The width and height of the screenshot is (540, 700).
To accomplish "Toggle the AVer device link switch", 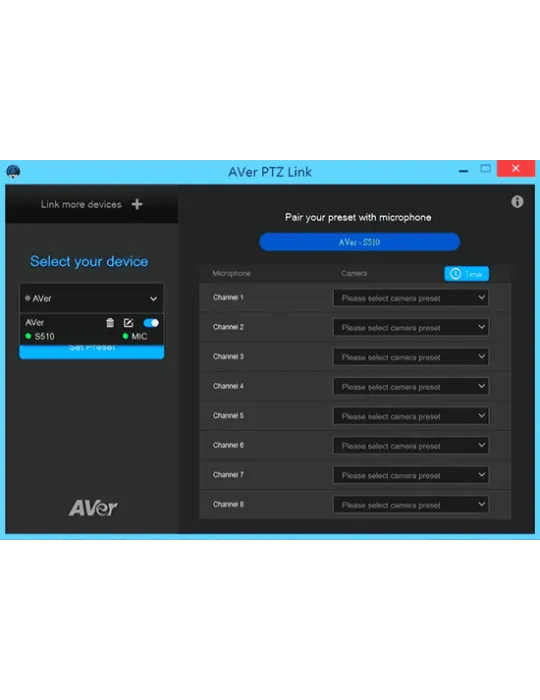I will tap(151, 322).
